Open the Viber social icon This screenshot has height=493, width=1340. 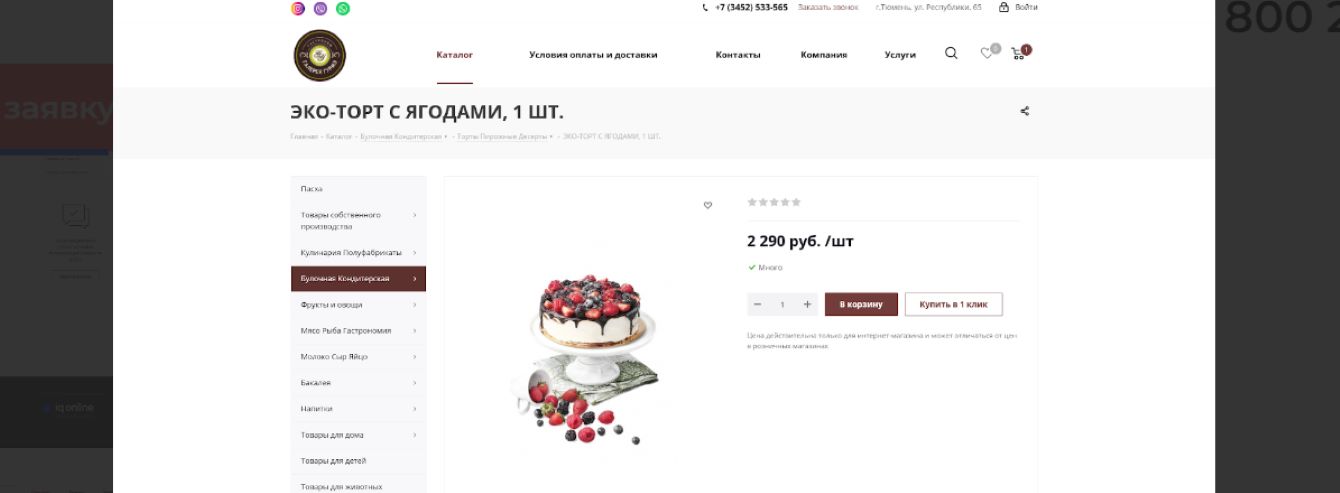pos(320,8)
